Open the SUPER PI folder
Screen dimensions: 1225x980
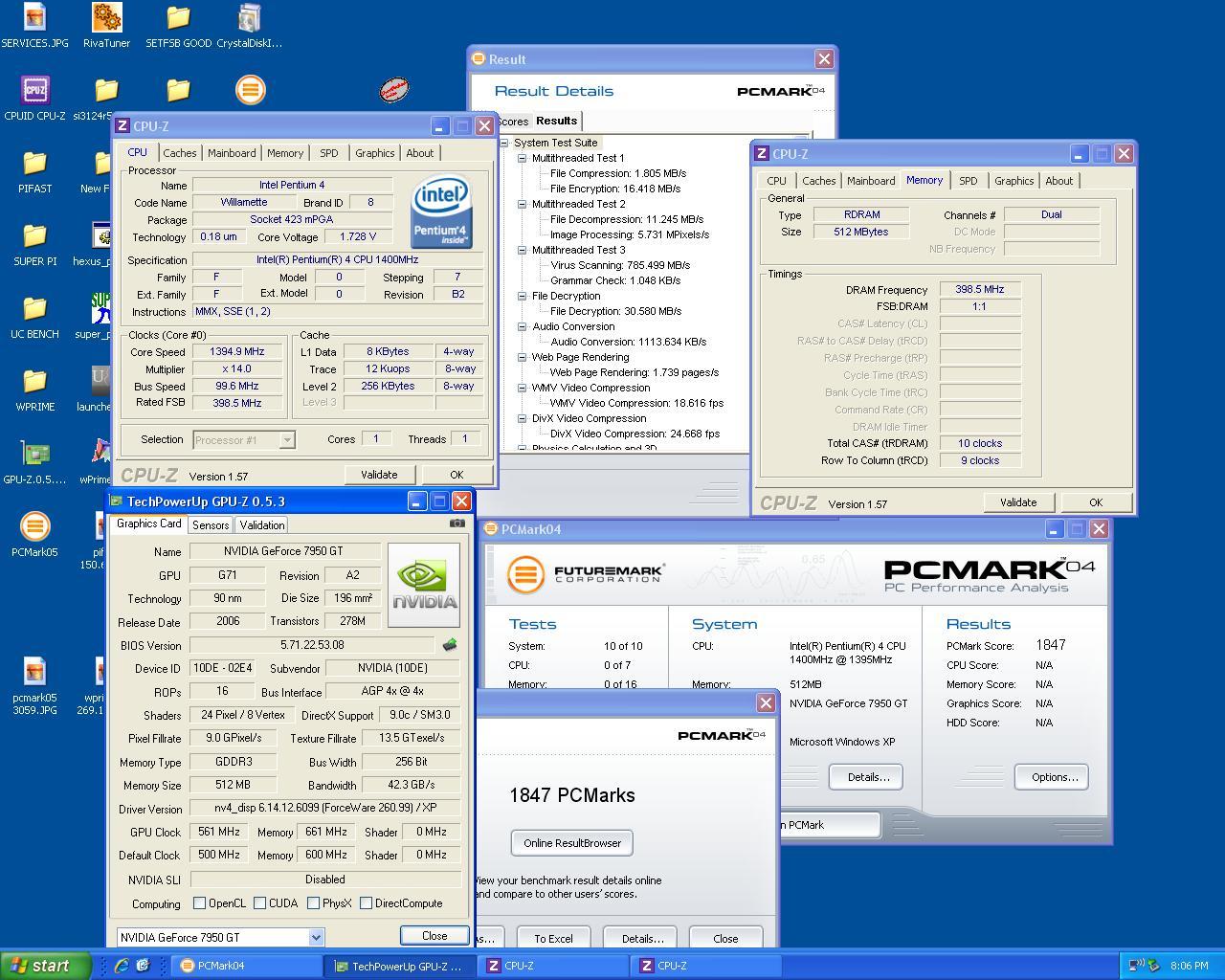pos(34,244)
